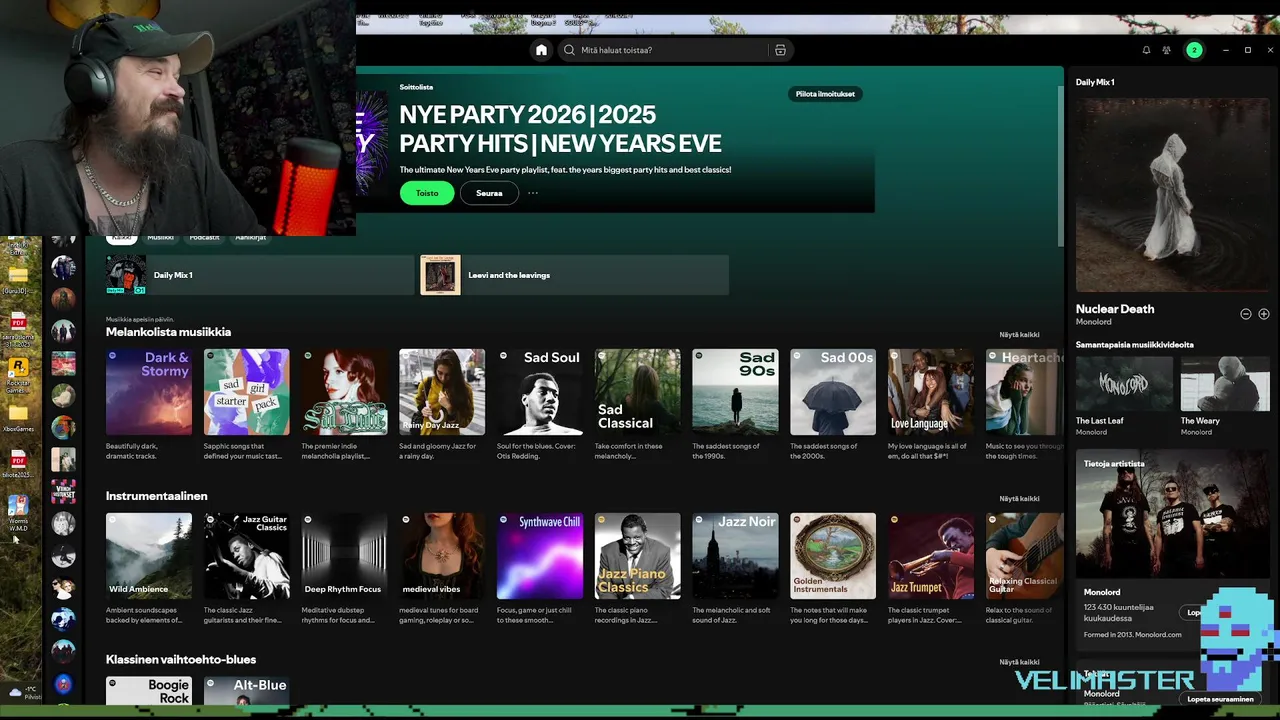Open the Leevi and the leavings tile

click(x=574, y=275)
